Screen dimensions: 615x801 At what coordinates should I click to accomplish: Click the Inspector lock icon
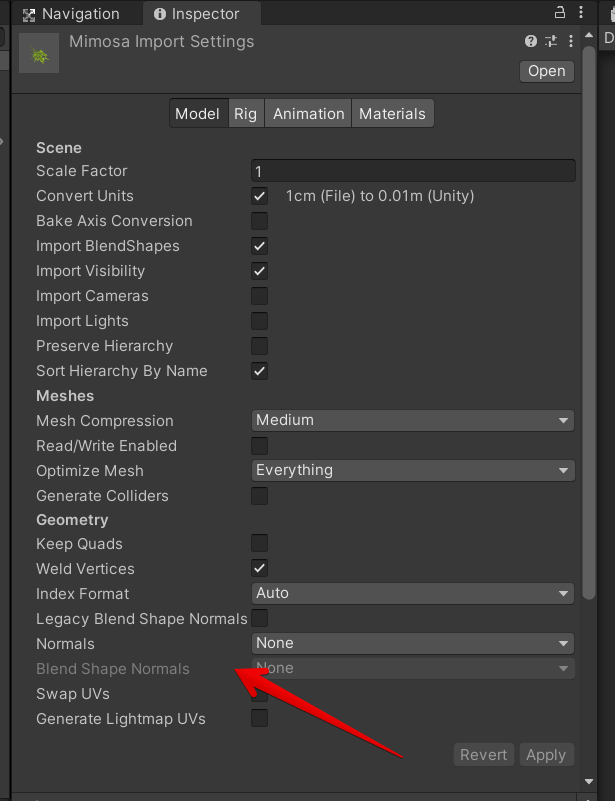pos(560,12)
